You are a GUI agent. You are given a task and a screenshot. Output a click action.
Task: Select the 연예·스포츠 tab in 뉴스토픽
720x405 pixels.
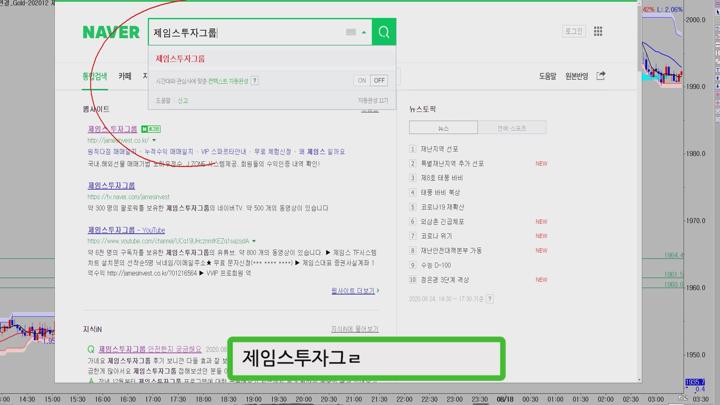tap(512, 128)
